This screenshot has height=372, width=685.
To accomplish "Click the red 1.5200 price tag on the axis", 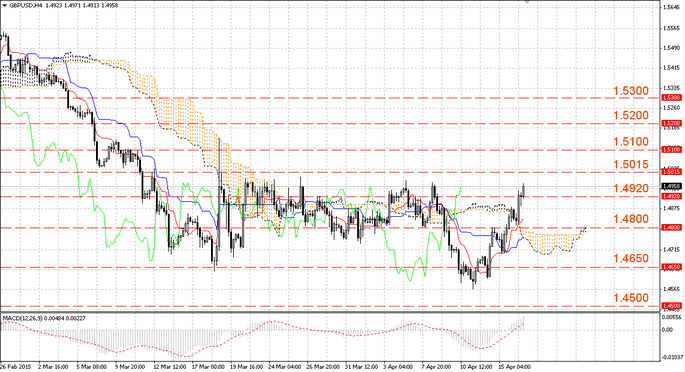I will tap(671, 124).
